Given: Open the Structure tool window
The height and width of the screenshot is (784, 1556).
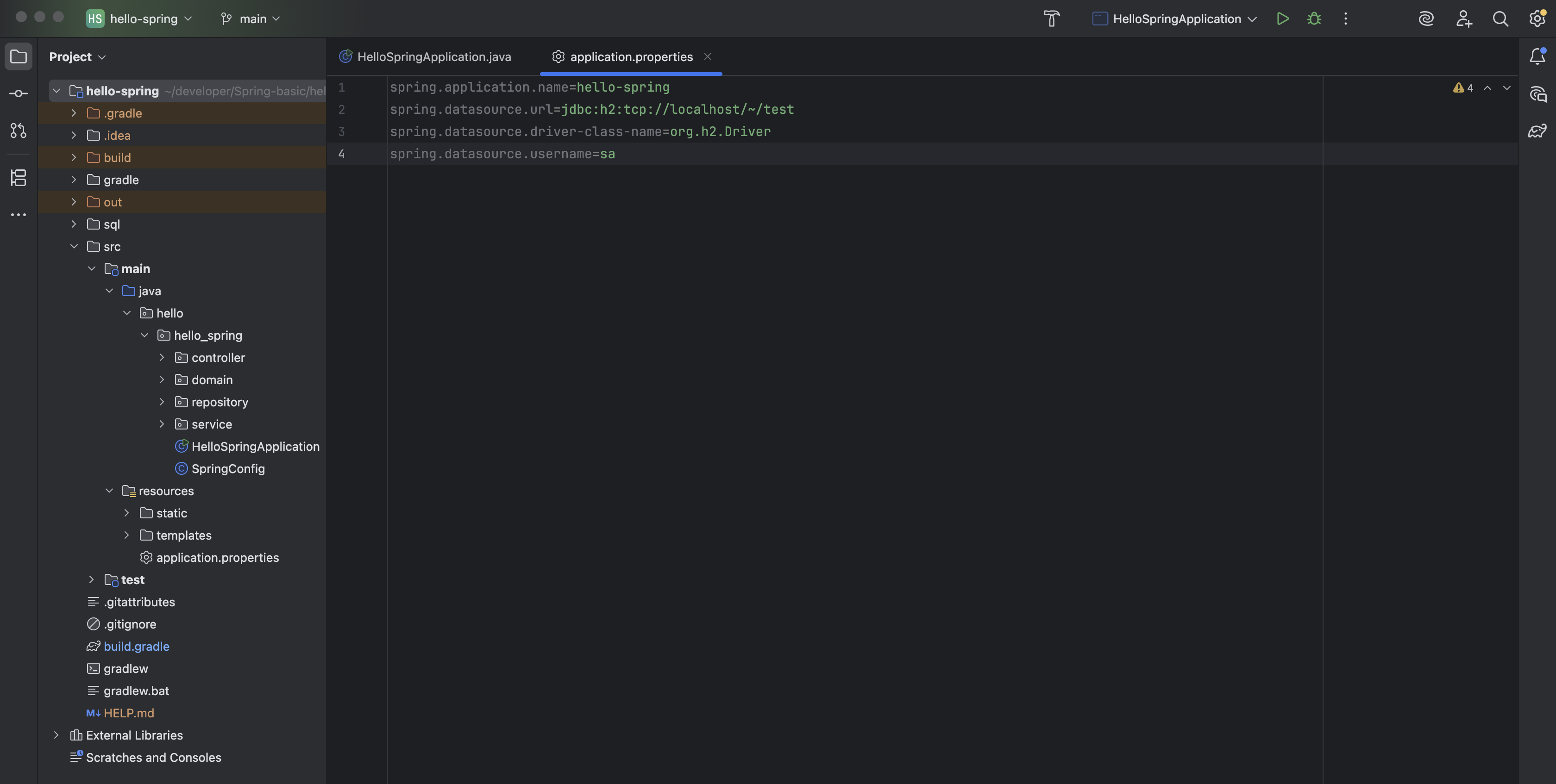Looking at the screenshot, I should (x=18, y=177).
